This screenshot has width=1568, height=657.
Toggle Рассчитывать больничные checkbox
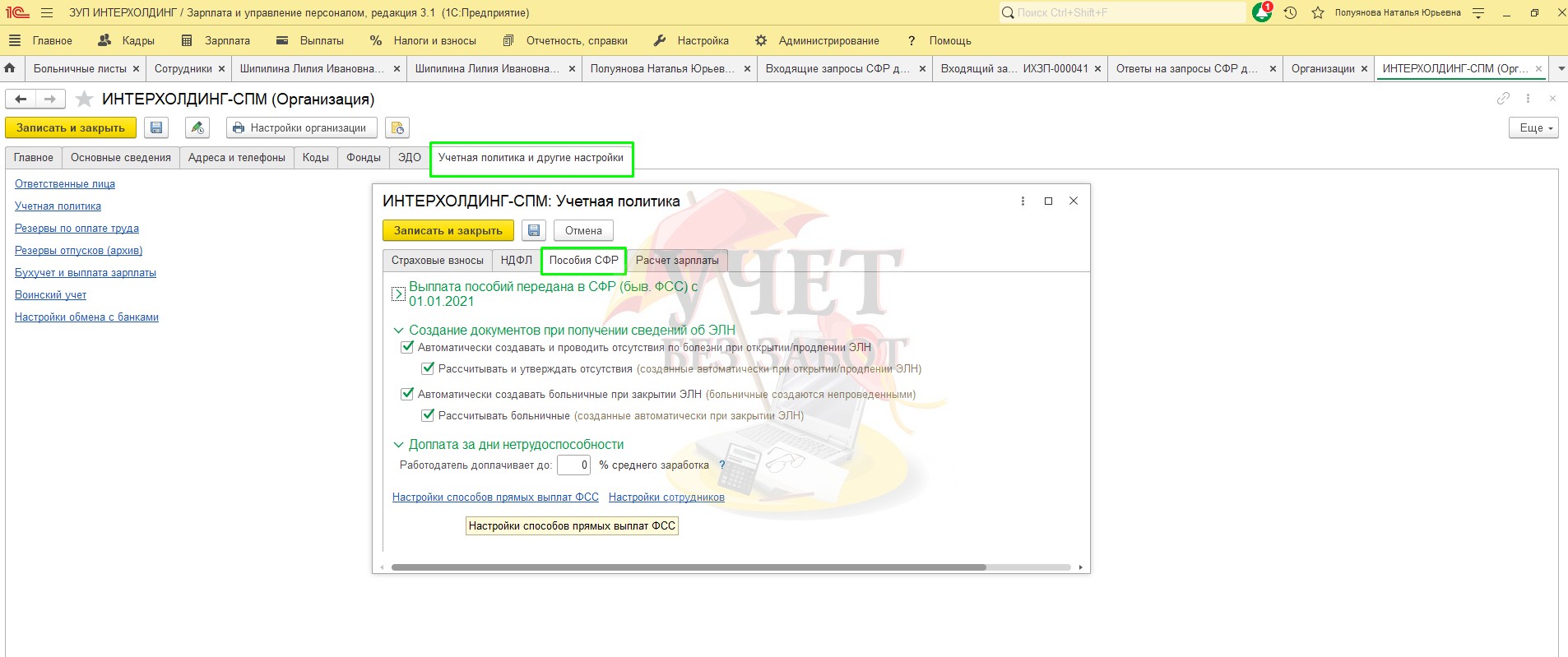(428, 415)
